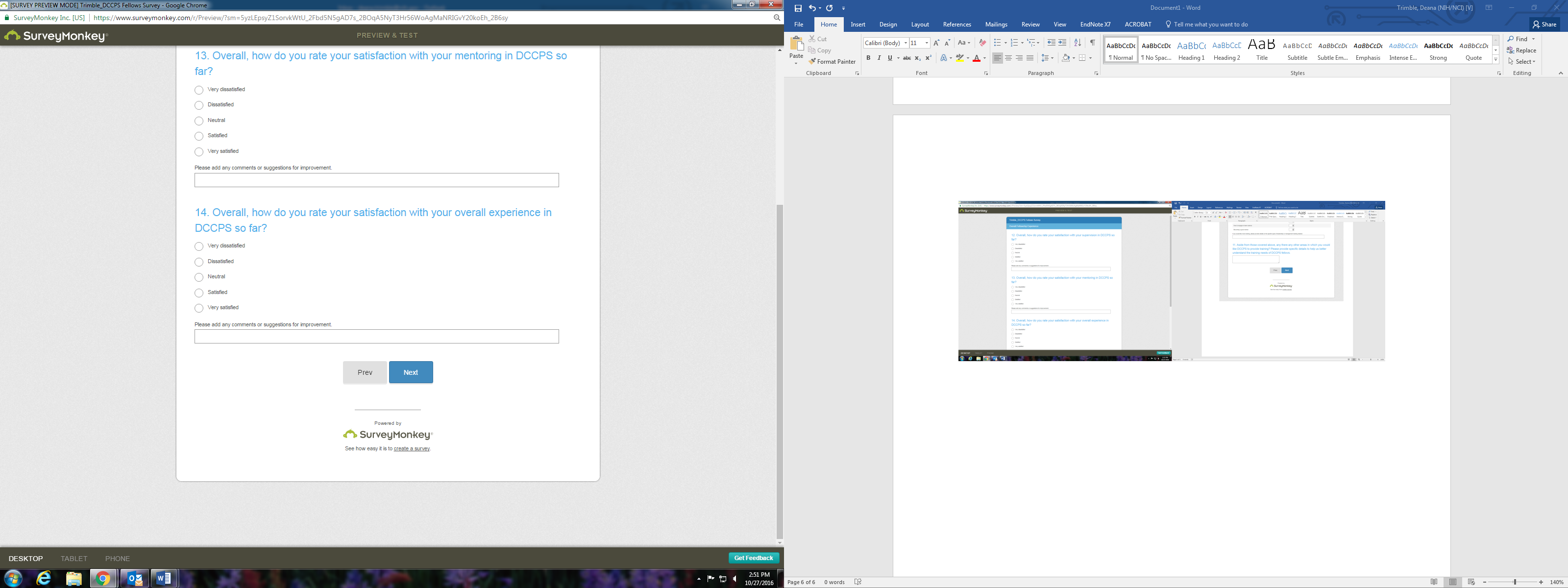Click the question 14 comments field
Screen dimensions: 1568x588
(376, 337)
